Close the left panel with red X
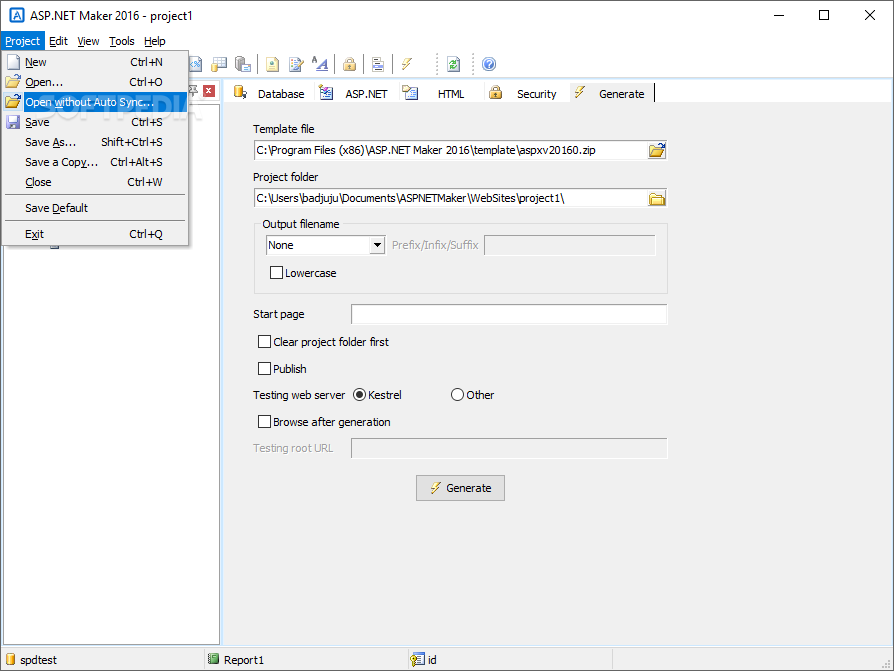This screenshot has width=894, height=671. 209,91
